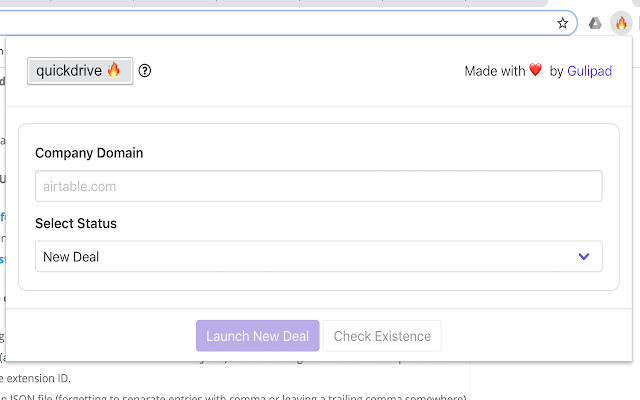Click the Launch New Deal button
640x400 pixels.
pyautogui.click(x=258, y=336)
